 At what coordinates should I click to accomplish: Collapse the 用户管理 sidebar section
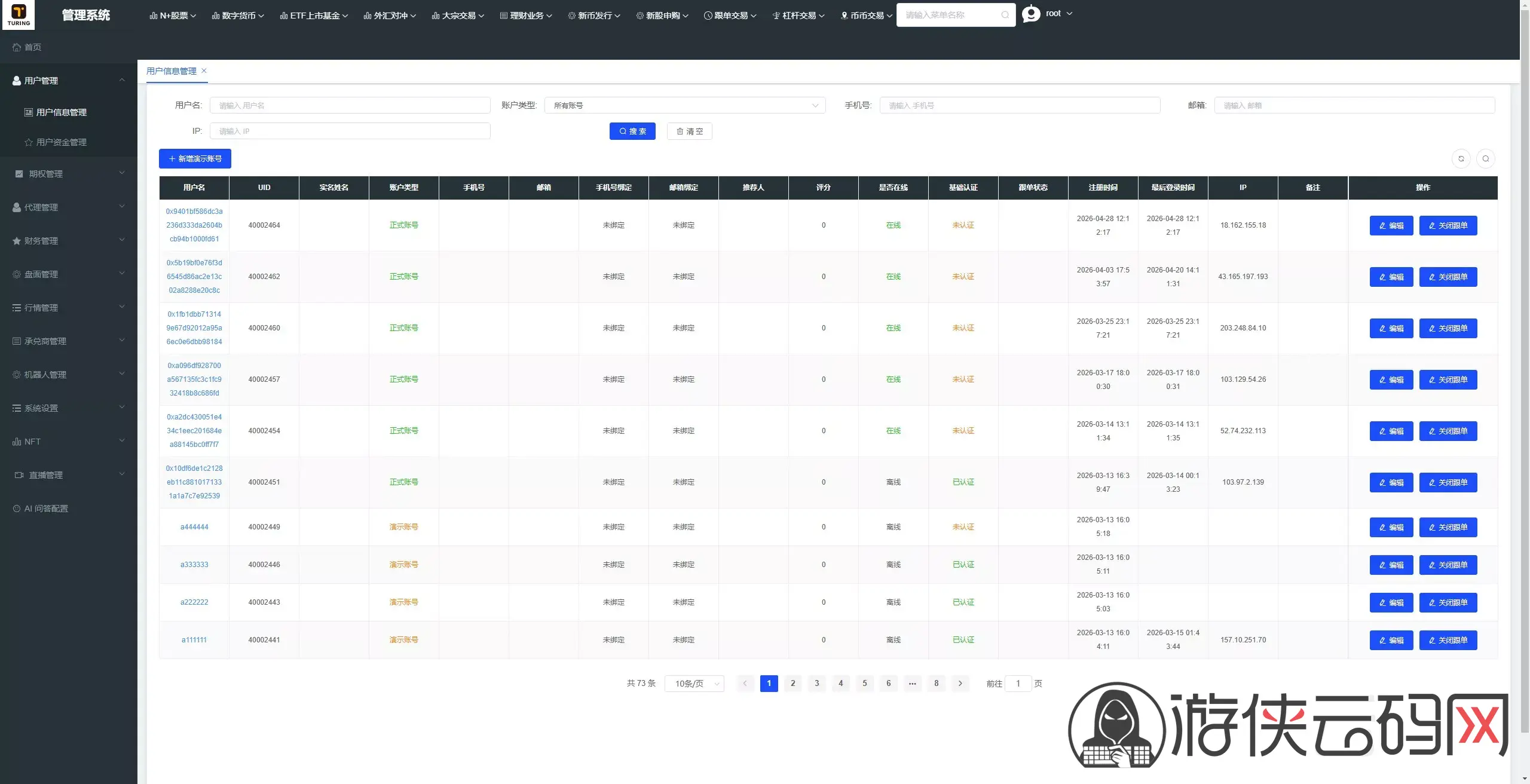[x=68, y=81]
